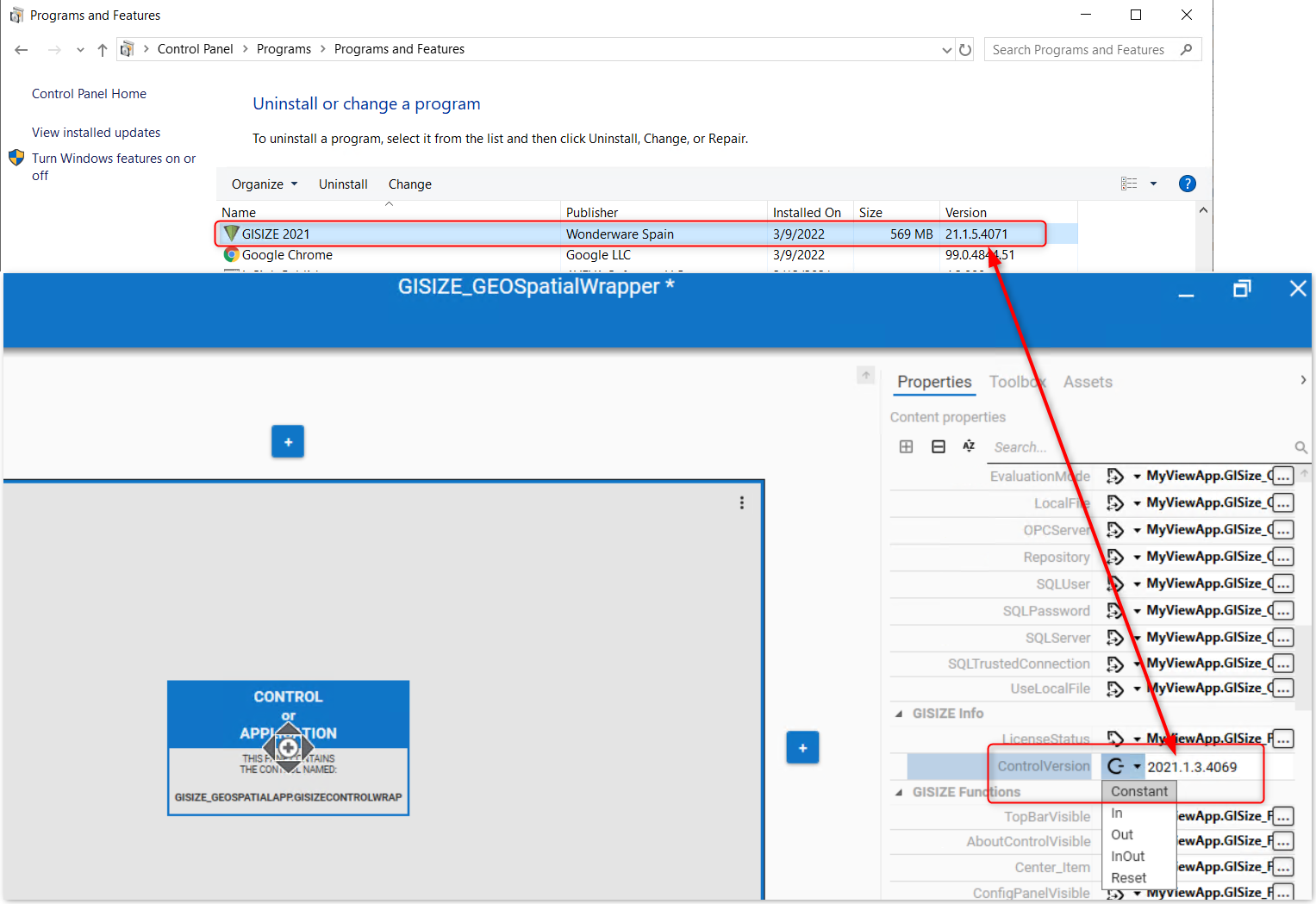Click Programs in the address breadcrumb
Screen dimensions: 1316x904
(284, 49)
